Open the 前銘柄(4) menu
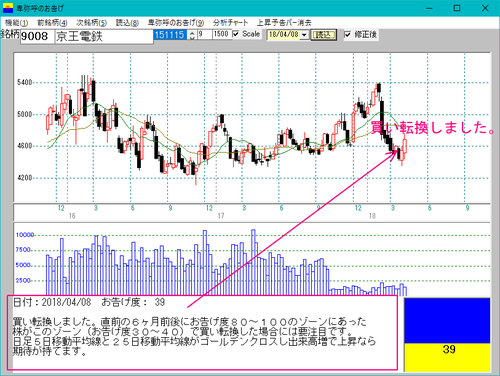 pyautogui.click(x=52, y=23)
